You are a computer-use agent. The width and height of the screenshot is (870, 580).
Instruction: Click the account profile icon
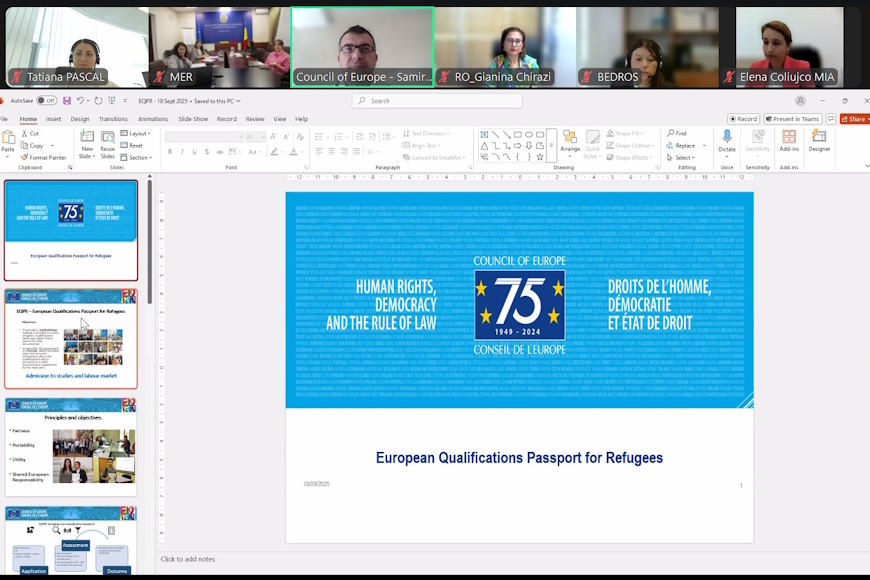coord(800,100)
